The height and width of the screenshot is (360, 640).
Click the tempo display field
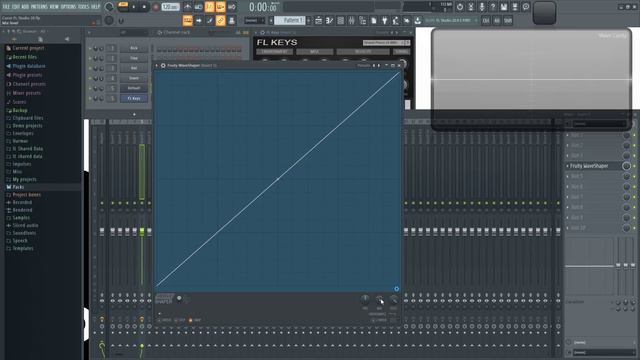coord(170,7)
